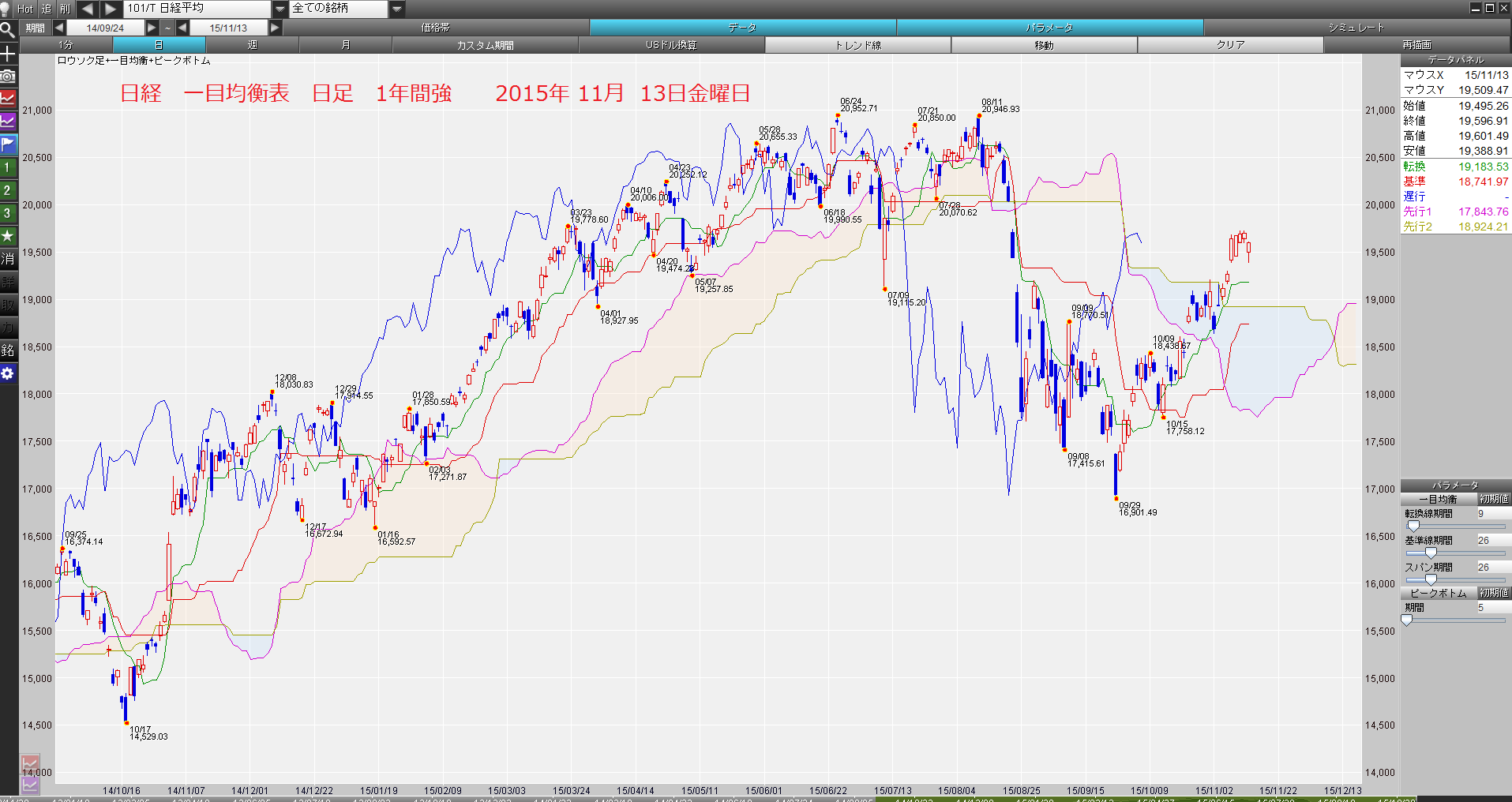
Task: Take a chart snapshot with camera icon
Action: coord(8,77)
